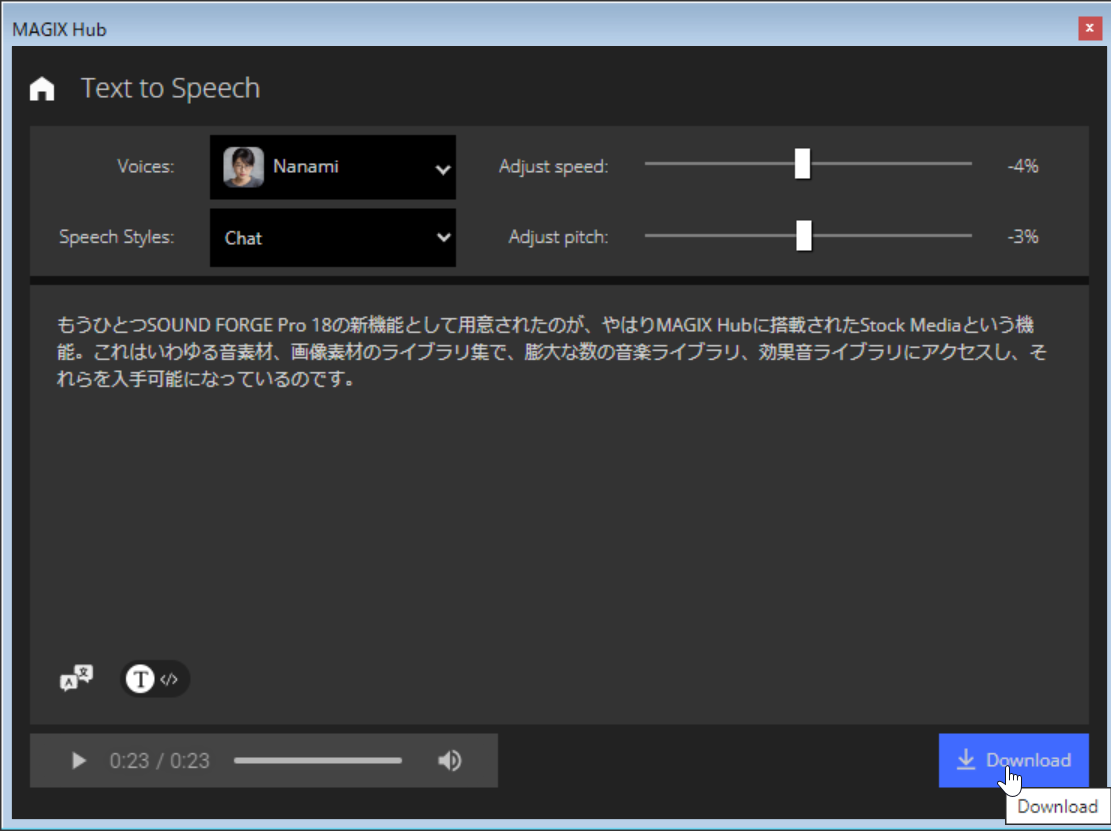Switch to the SSML code view
The image size is (1111, 831).
[x=169, y=679]
